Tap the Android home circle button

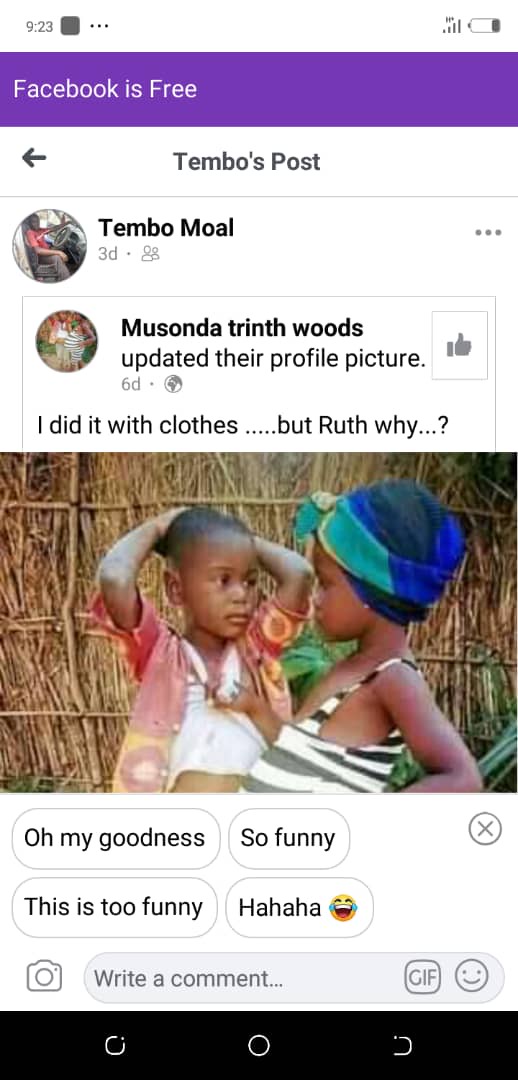(x=259, y=1046)
